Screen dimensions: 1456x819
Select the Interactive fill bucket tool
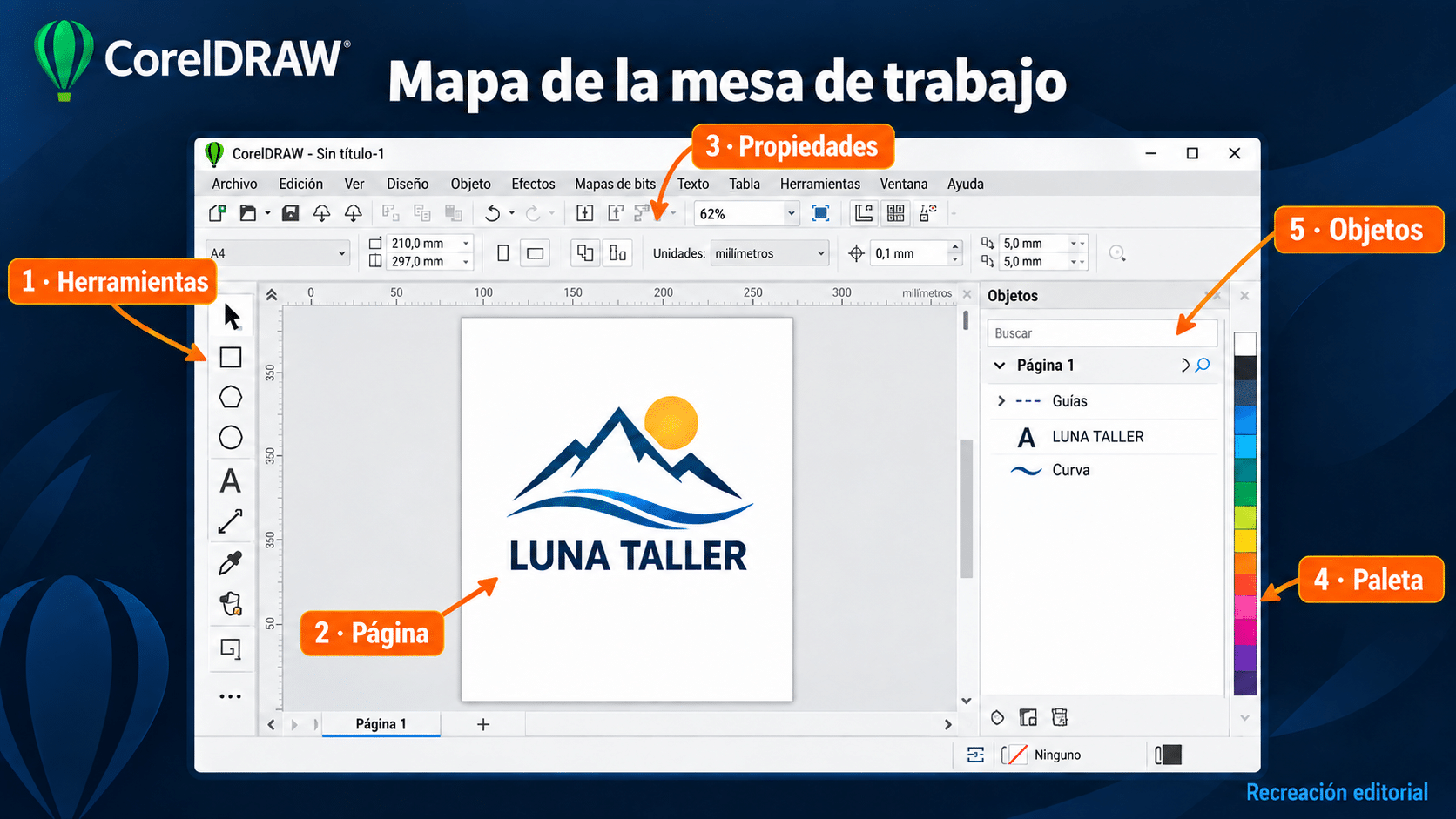coord(231,603)
